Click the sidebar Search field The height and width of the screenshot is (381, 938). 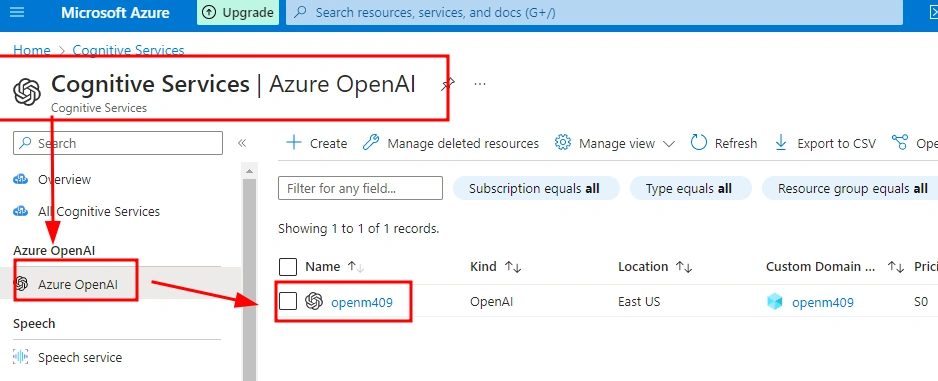118,144
